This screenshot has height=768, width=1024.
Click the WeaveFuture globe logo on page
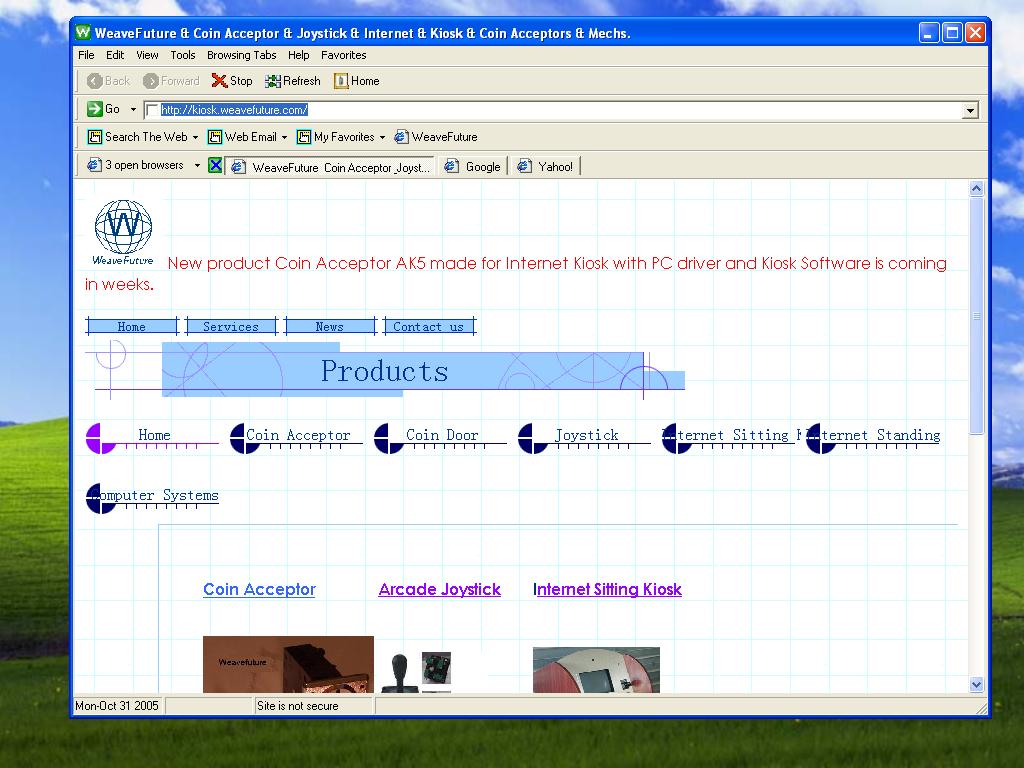(123, 232)
